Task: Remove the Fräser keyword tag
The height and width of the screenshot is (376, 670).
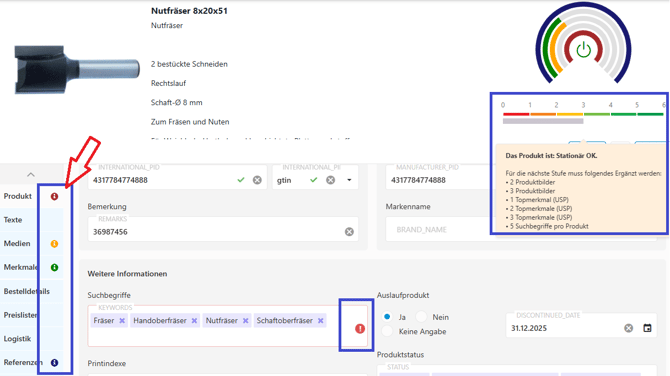Action: tap(122, 320)
